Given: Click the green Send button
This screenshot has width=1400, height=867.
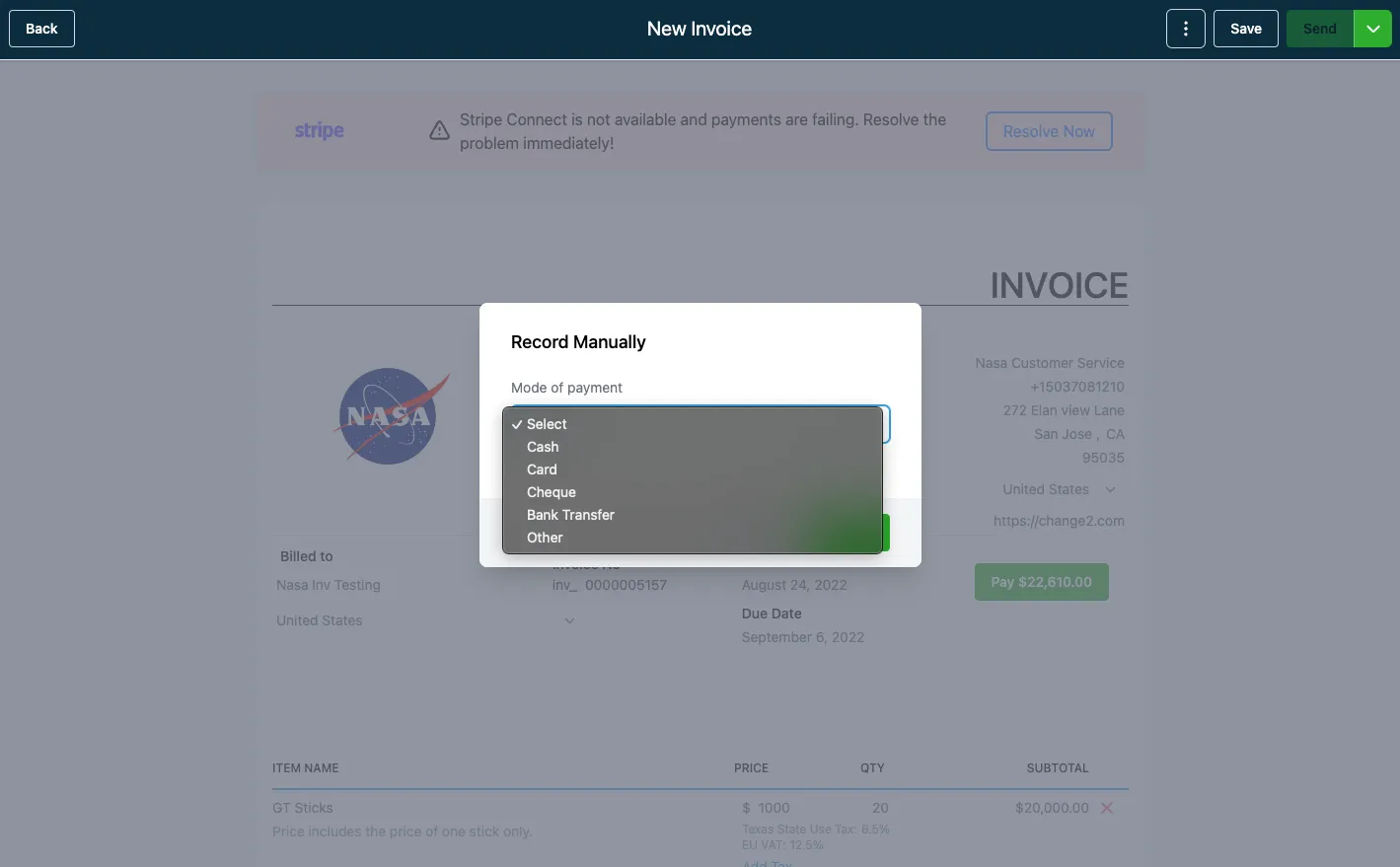Looking at the screenshot, I should coord(1319,29).
